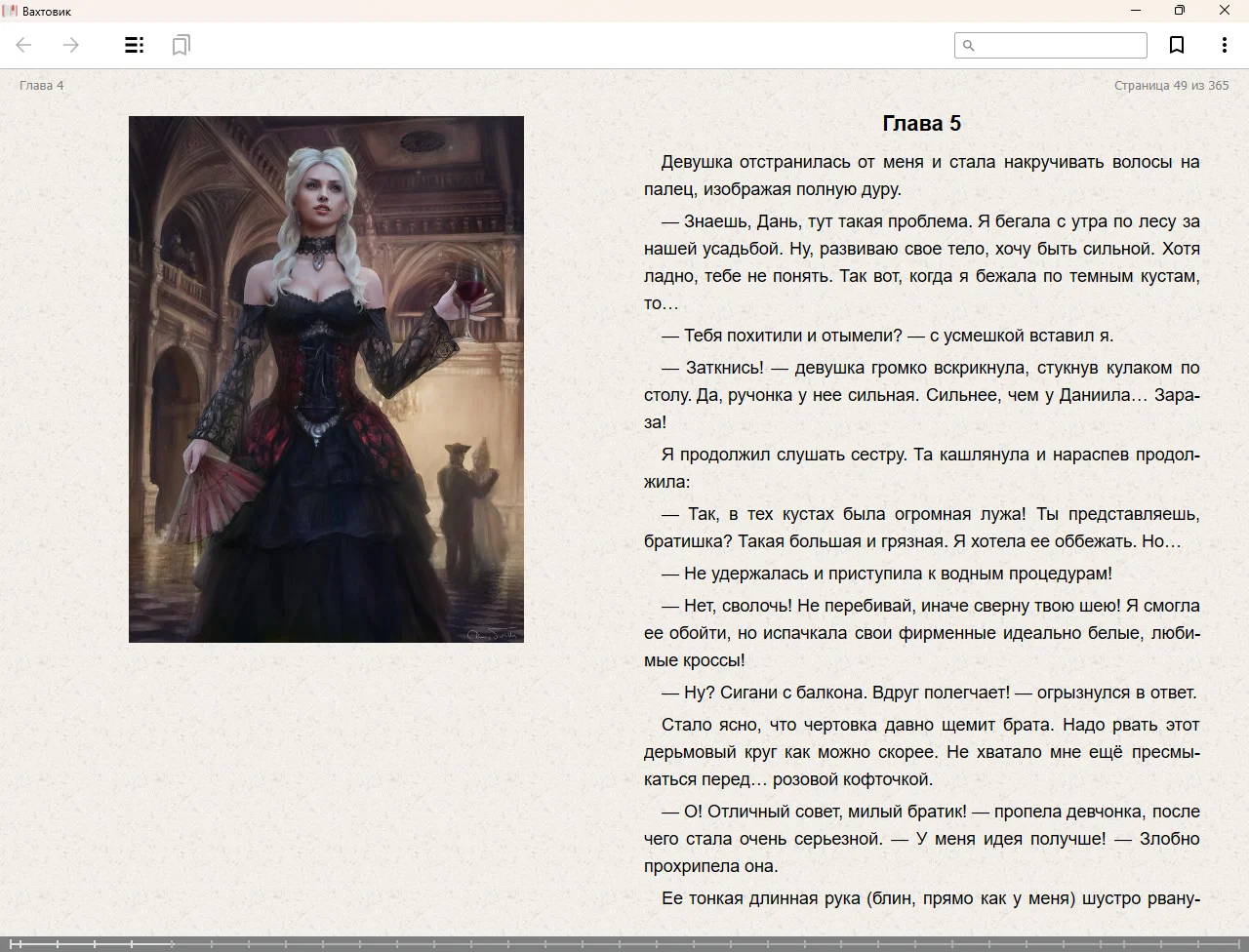This screenshot has width=1249, height=952.
Task: Add a bookmark to this page
Action: [x=1177, y=45]
